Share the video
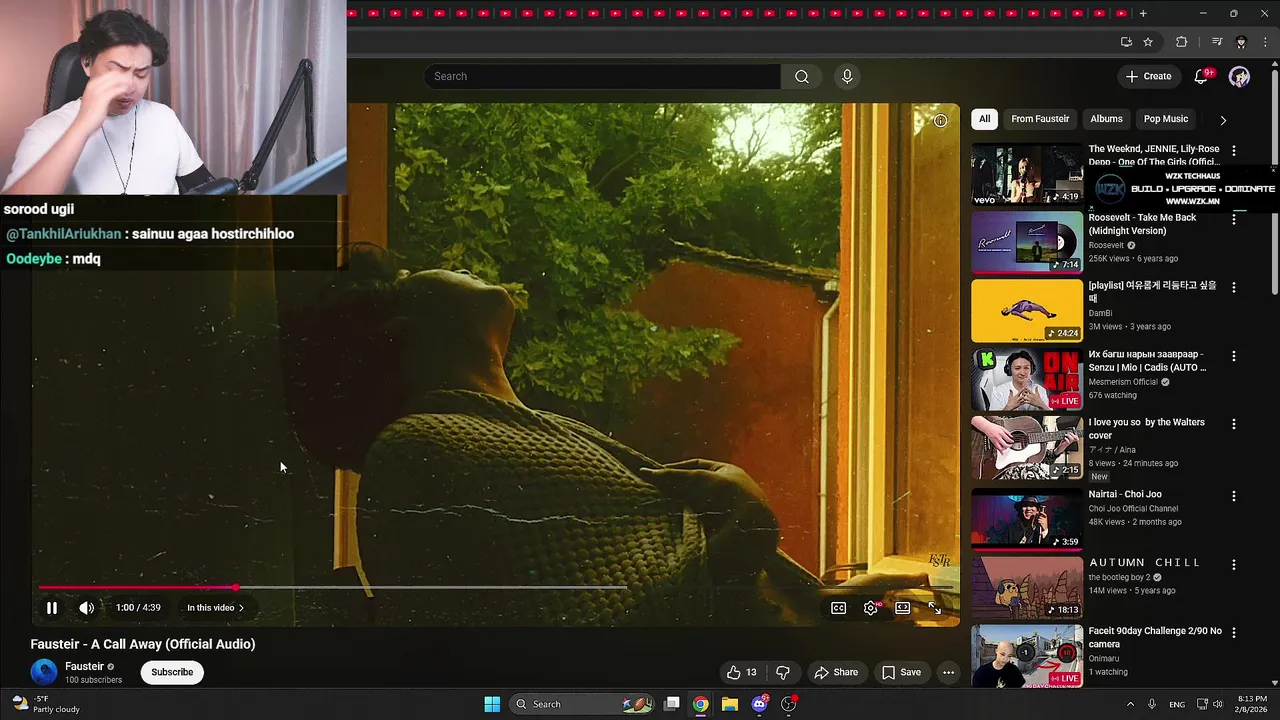The width and height of the screenshot is (1280, 720). coord(836,672)
